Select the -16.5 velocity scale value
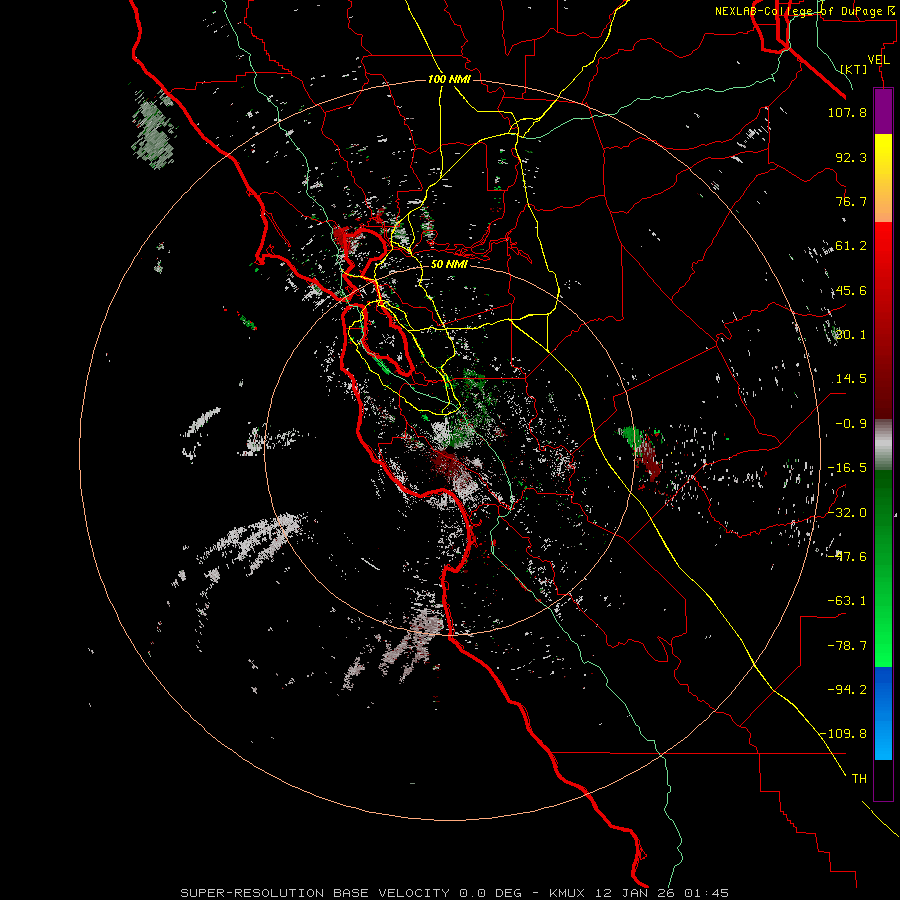 [847, 468]
